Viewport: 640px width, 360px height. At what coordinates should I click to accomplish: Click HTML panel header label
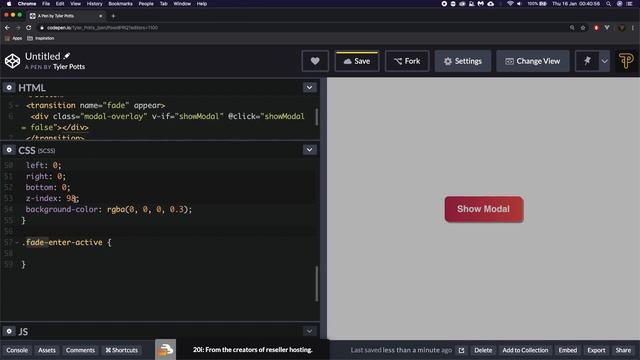click(32, 88)
